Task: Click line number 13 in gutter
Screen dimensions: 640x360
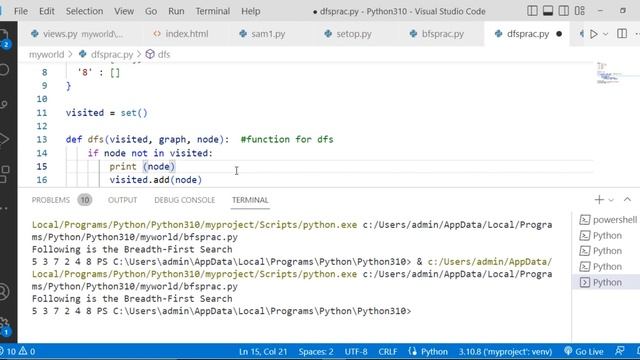Action: pyautogui.click(x=42, y=140)
